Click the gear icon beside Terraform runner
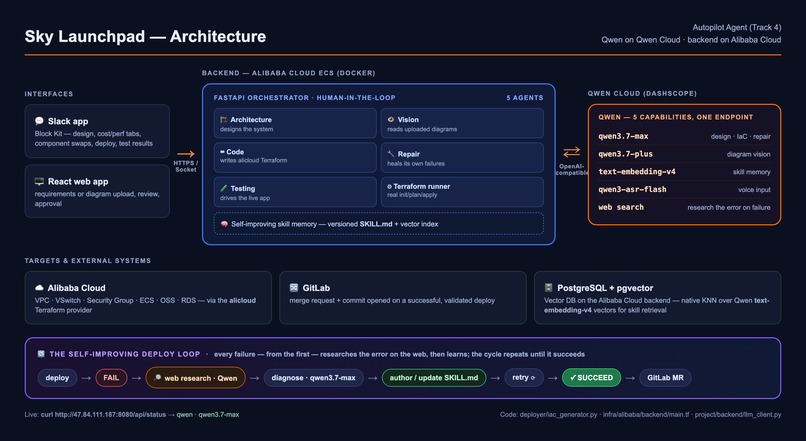Image resolution: width=806 pixels, height=441 pixels. [390, 187]
